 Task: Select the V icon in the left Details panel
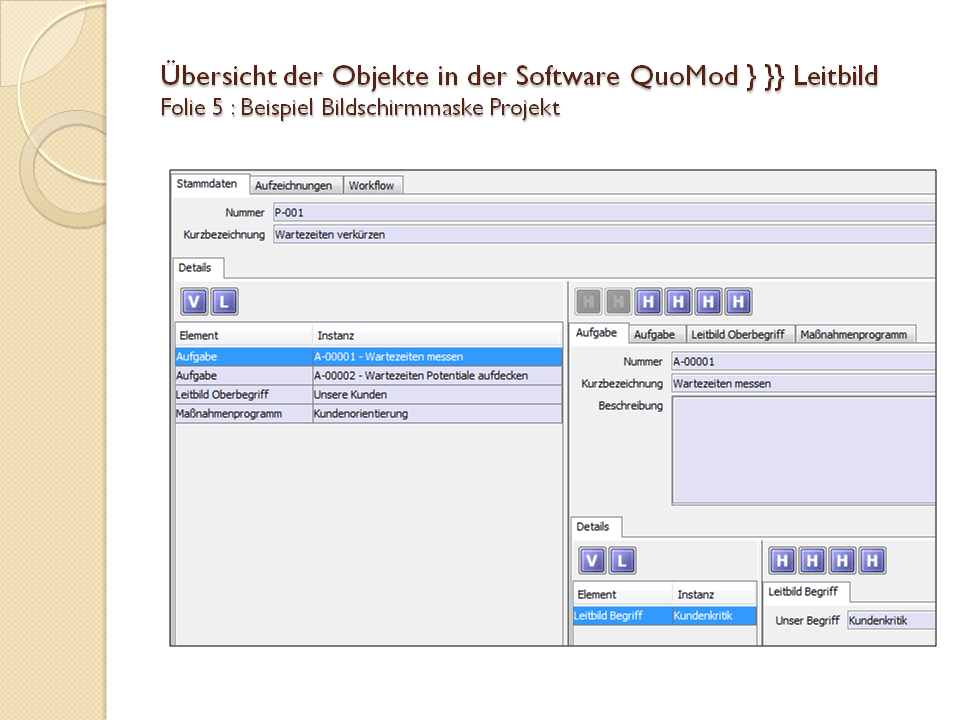click(x=194, y=301)
